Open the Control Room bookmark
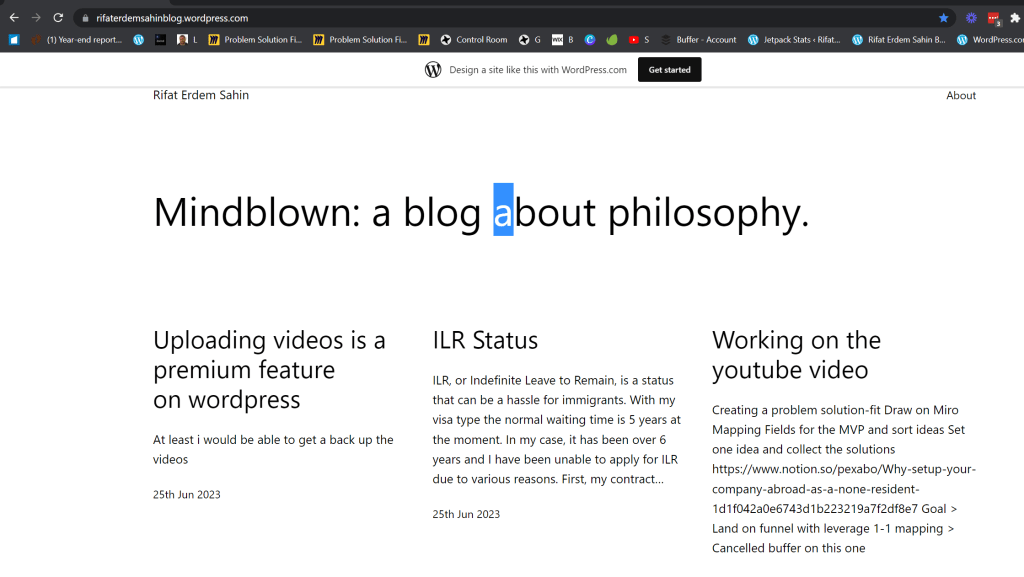1024x577 pixels. click(x=474, y=40)
